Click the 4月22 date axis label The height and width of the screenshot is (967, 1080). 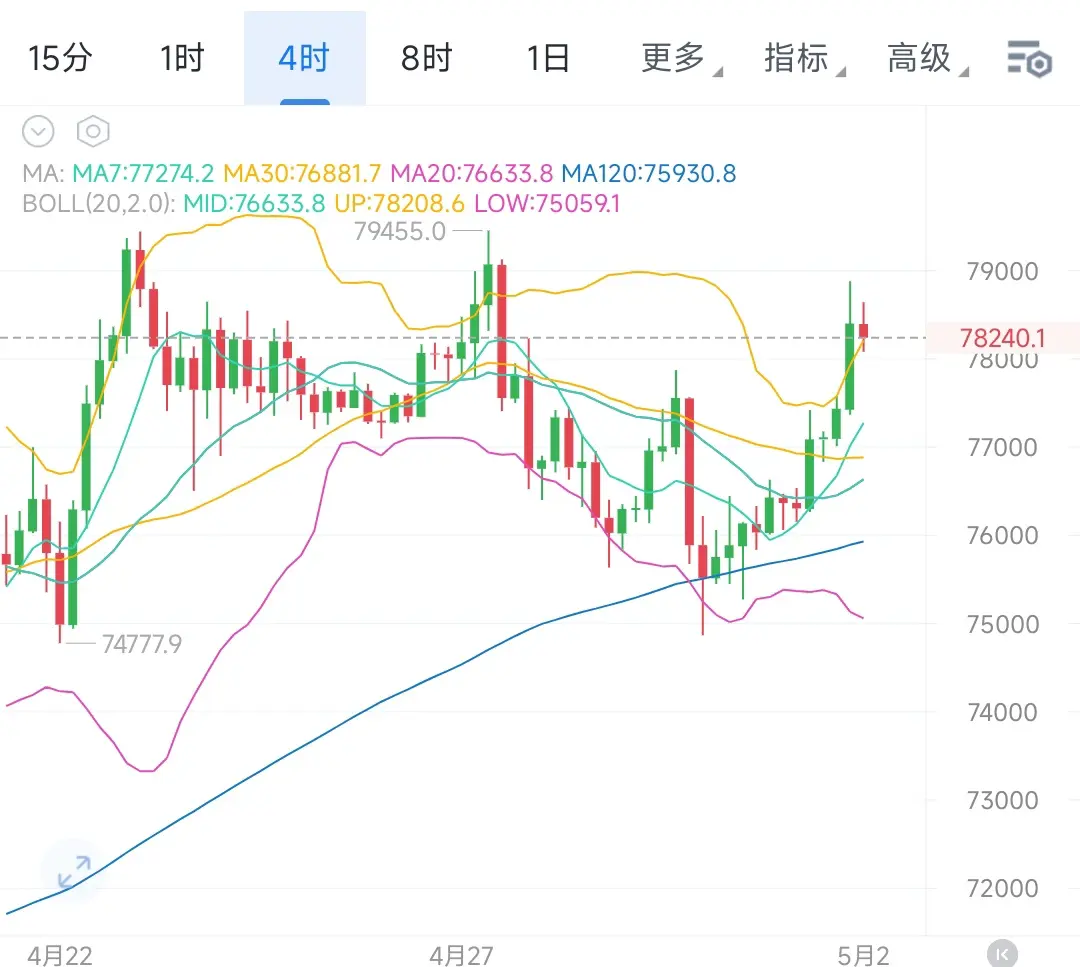pyautogui.click(x=60, y=955)
